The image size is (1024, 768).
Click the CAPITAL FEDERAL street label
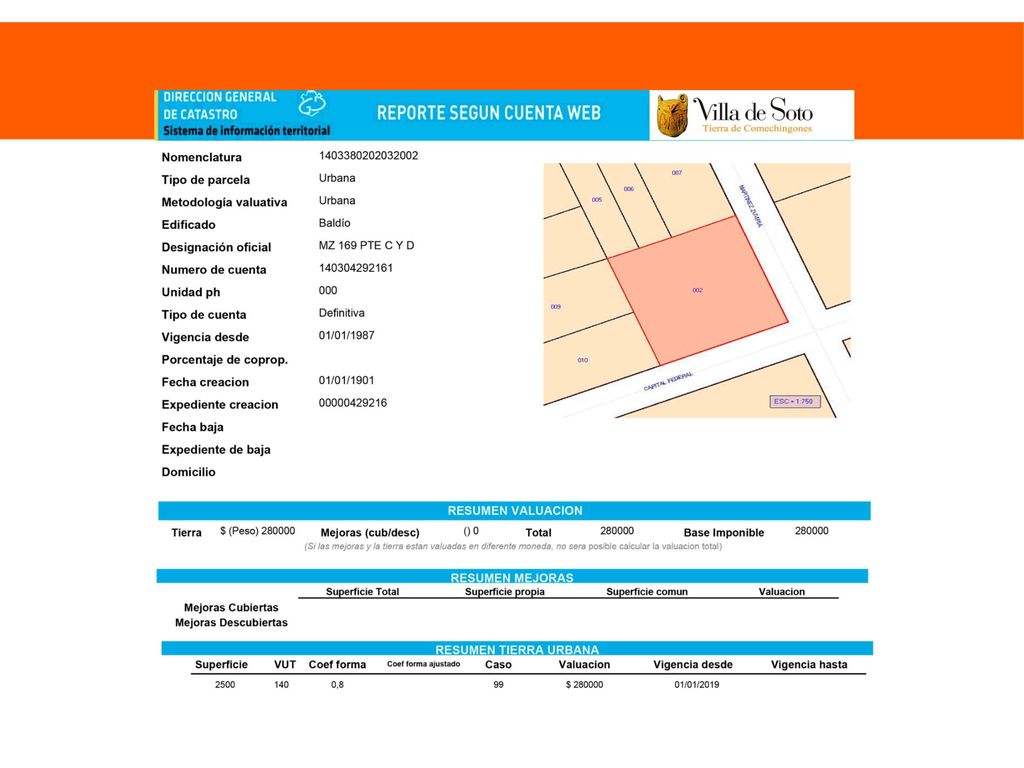tap(667, 381)
